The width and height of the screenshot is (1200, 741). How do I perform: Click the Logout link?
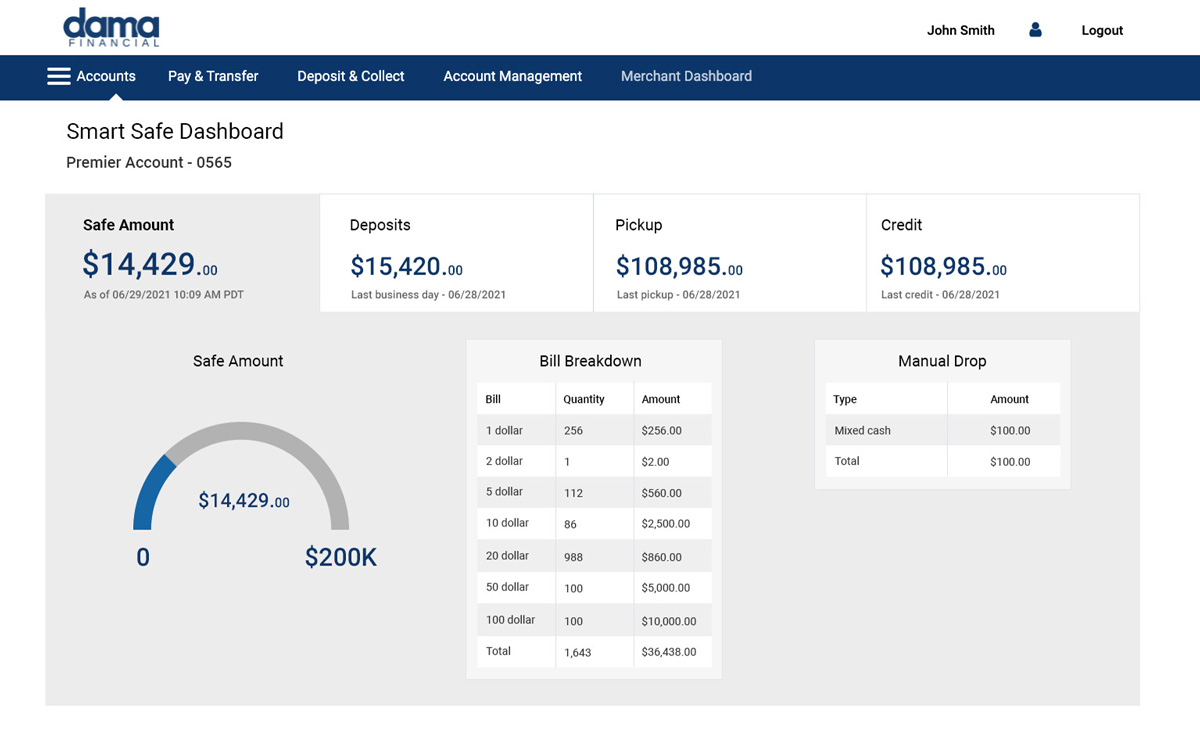[x=1102, y=31]
